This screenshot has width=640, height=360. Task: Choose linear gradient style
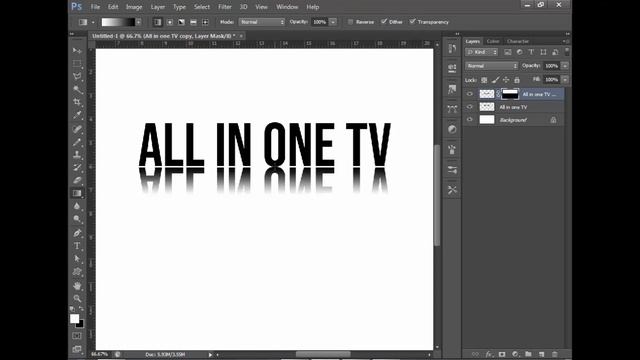point(158,22)
